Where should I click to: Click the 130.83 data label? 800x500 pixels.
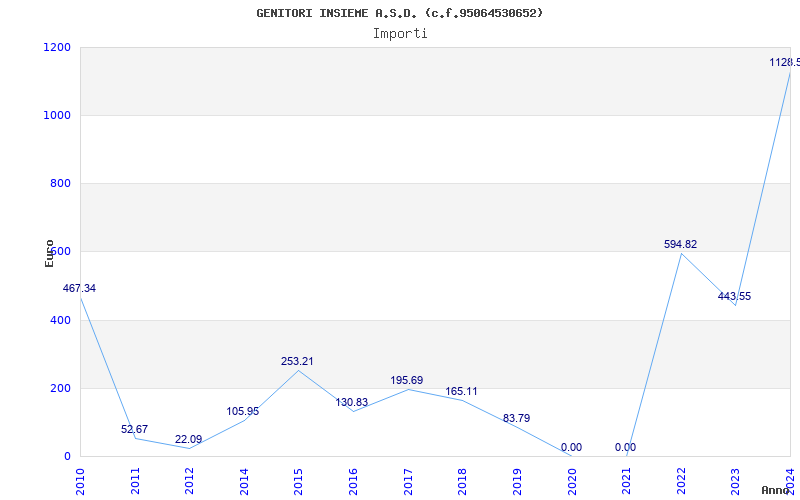(352, 402)
